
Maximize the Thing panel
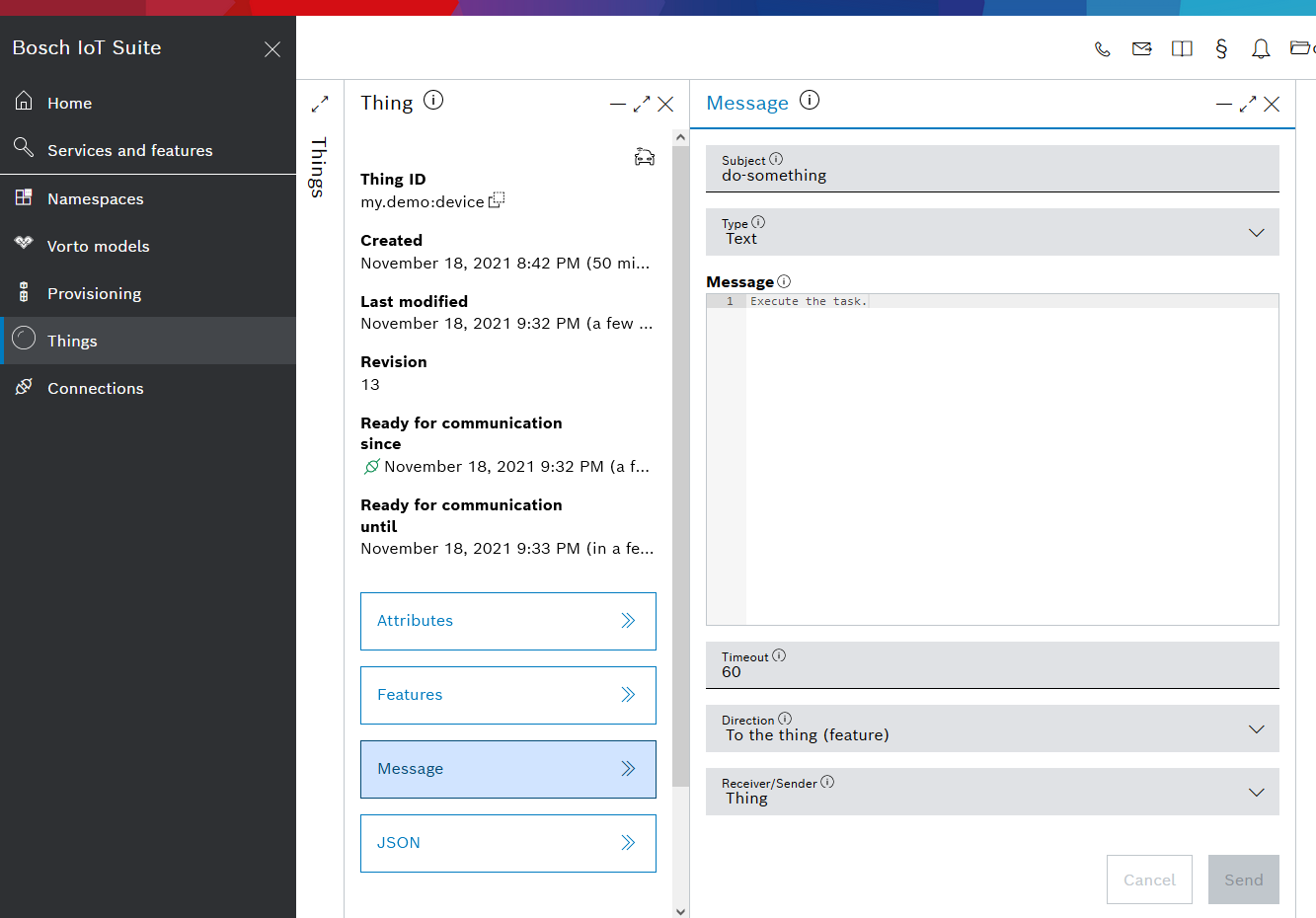tap(642, 104)
